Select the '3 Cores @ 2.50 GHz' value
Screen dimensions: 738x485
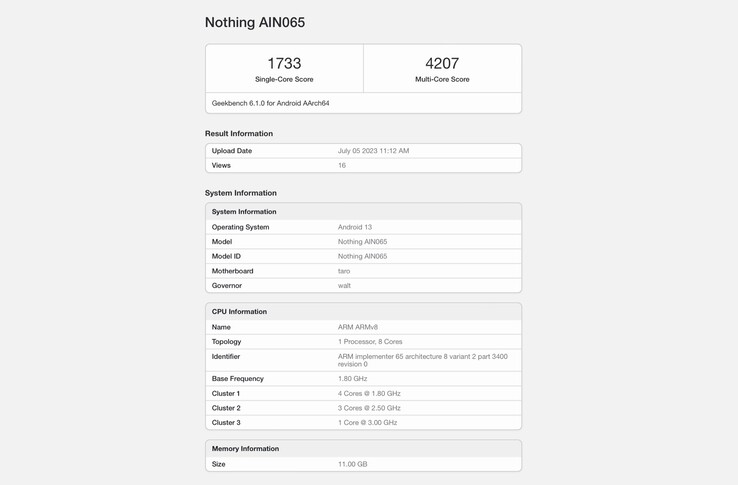[x=369, y=408]
